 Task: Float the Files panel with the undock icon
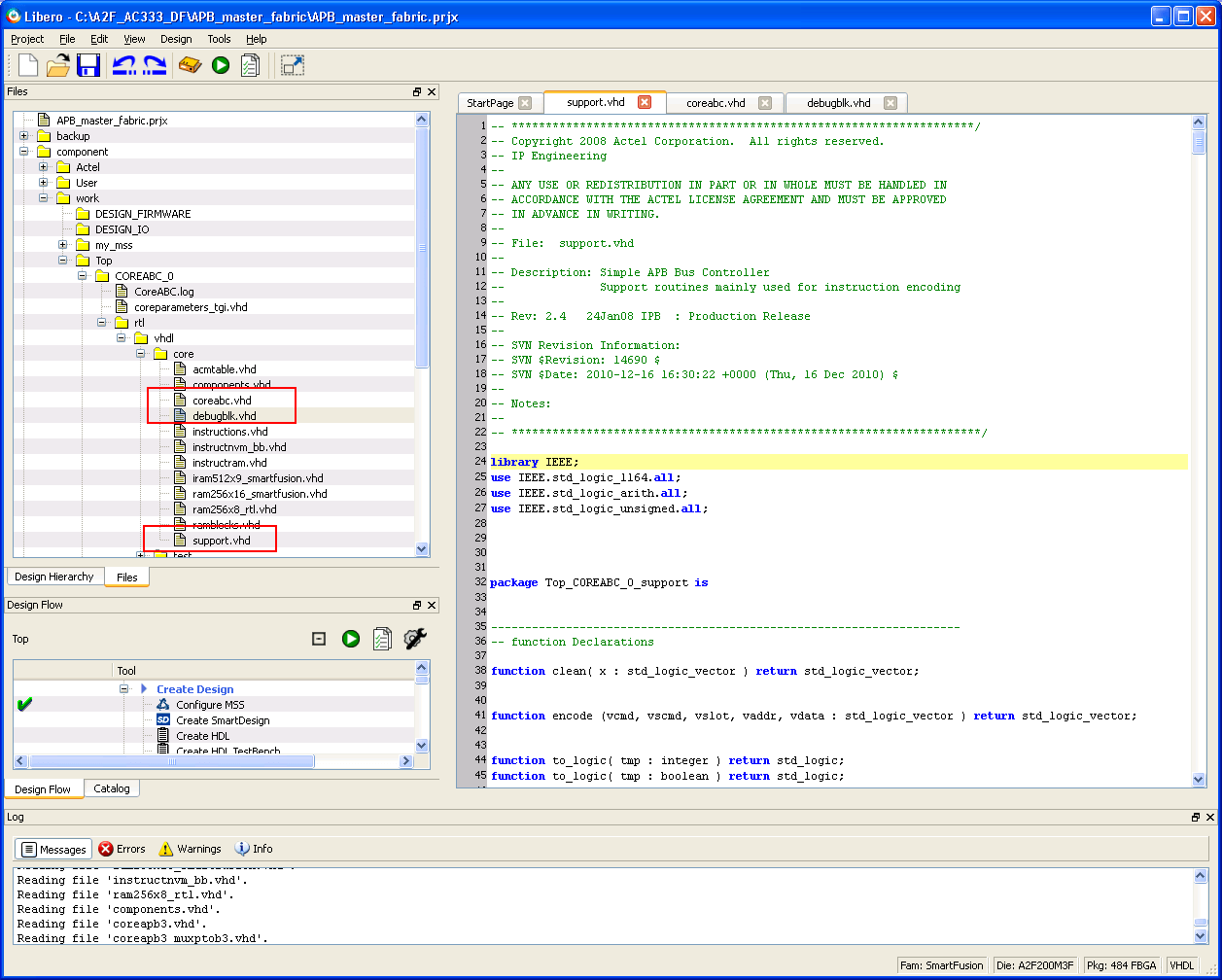point(417,91)
